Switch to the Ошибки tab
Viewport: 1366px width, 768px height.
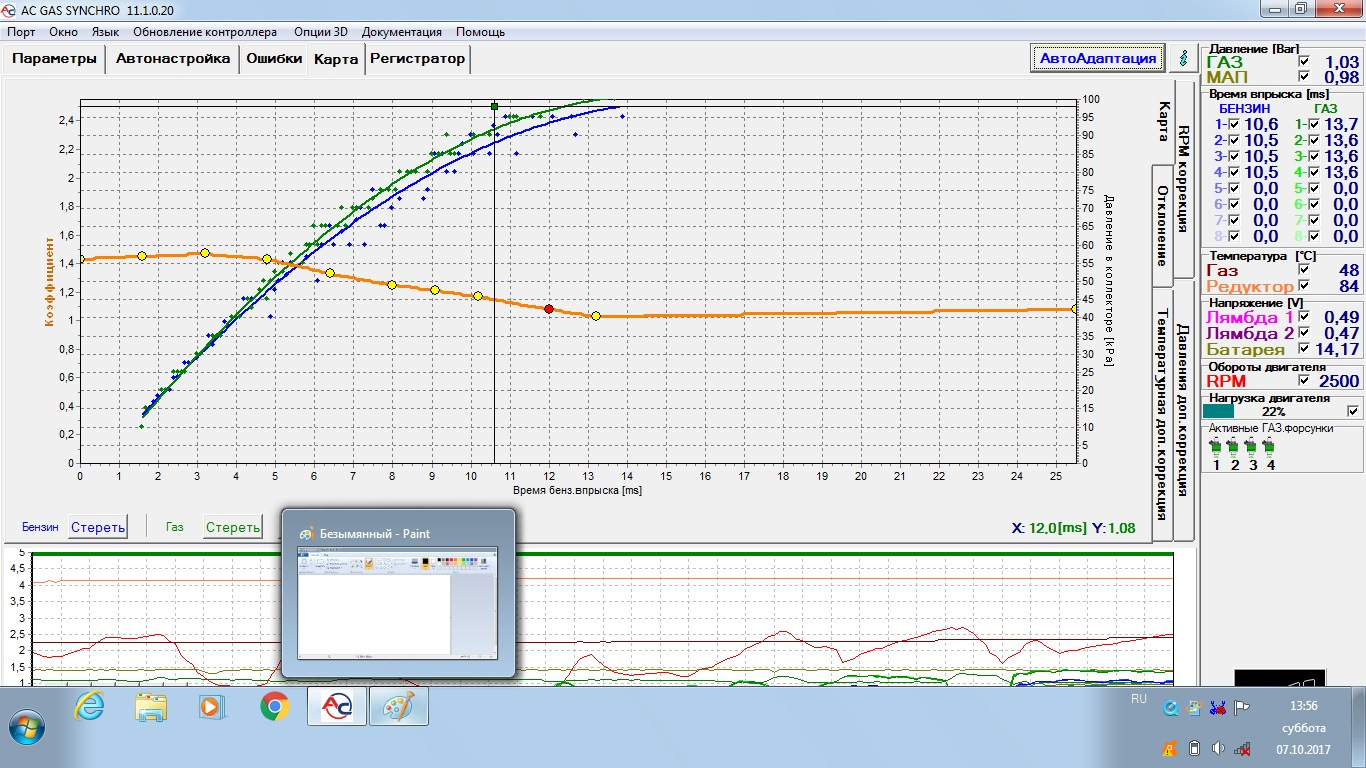(x=274, y=59)
